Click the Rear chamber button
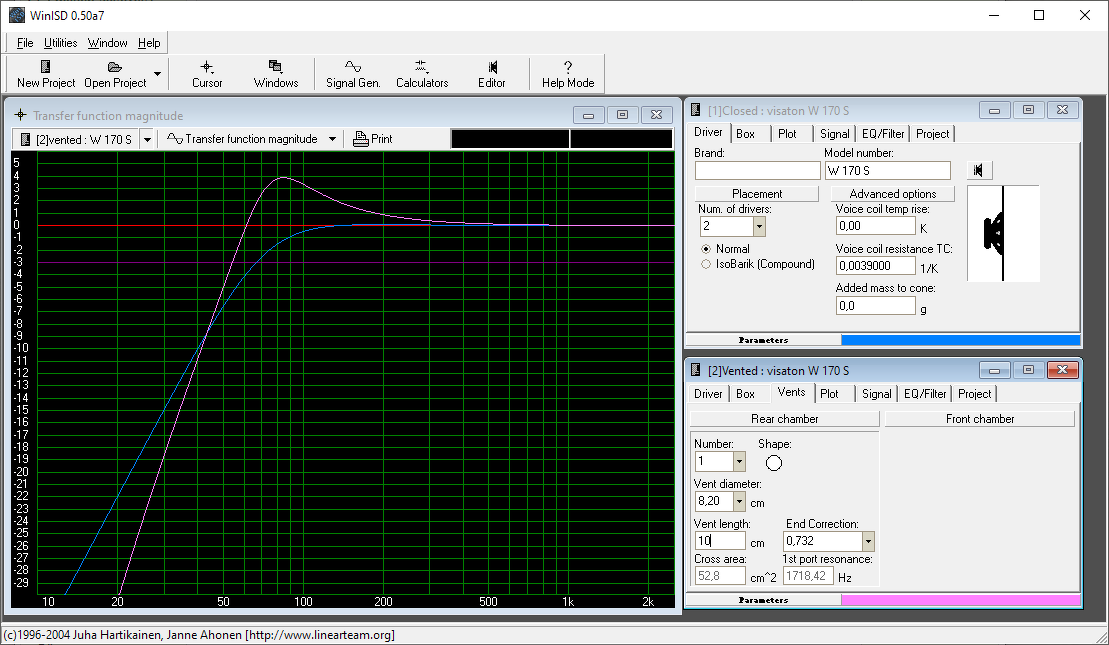Image resolution: width=1109 pixels, height=645 pixels. click(x=784, y=419)
